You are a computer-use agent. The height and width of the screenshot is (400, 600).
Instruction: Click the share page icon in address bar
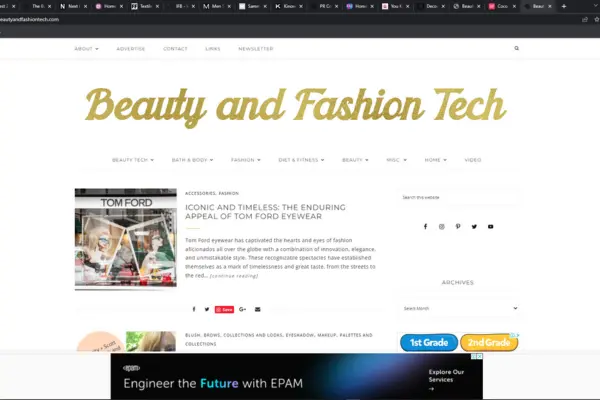[x=585, y=20]
